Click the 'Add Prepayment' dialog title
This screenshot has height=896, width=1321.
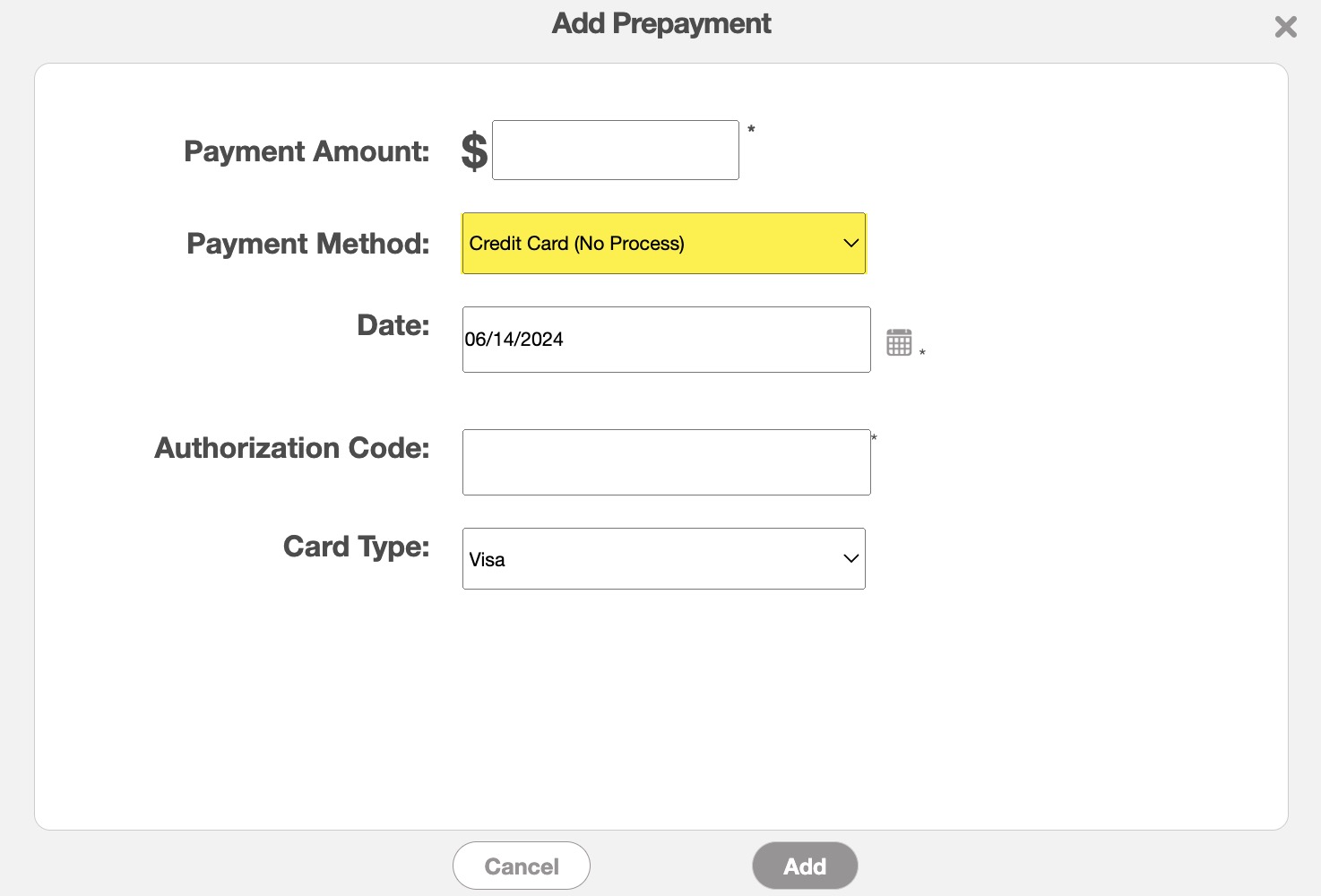coord(660,23)
